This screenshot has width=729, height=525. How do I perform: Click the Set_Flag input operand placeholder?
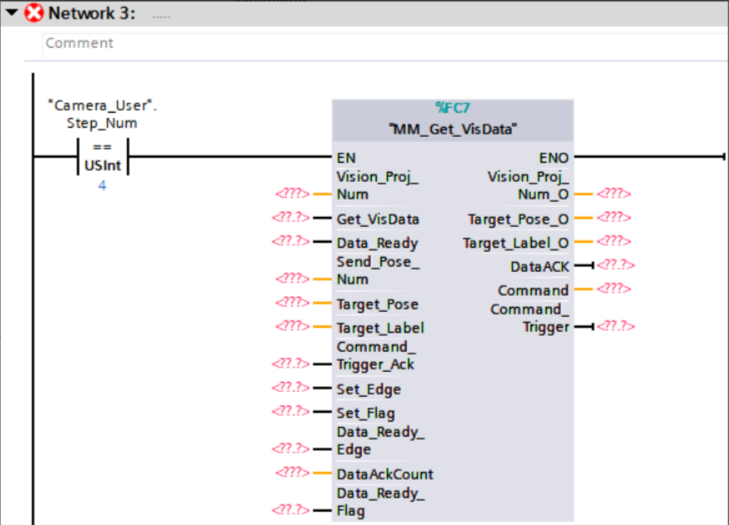click(x=290, y=411)
